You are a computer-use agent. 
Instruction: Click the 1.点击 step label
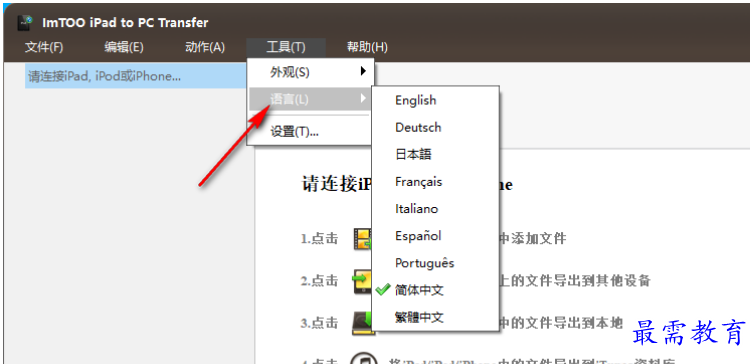[320, 238]
